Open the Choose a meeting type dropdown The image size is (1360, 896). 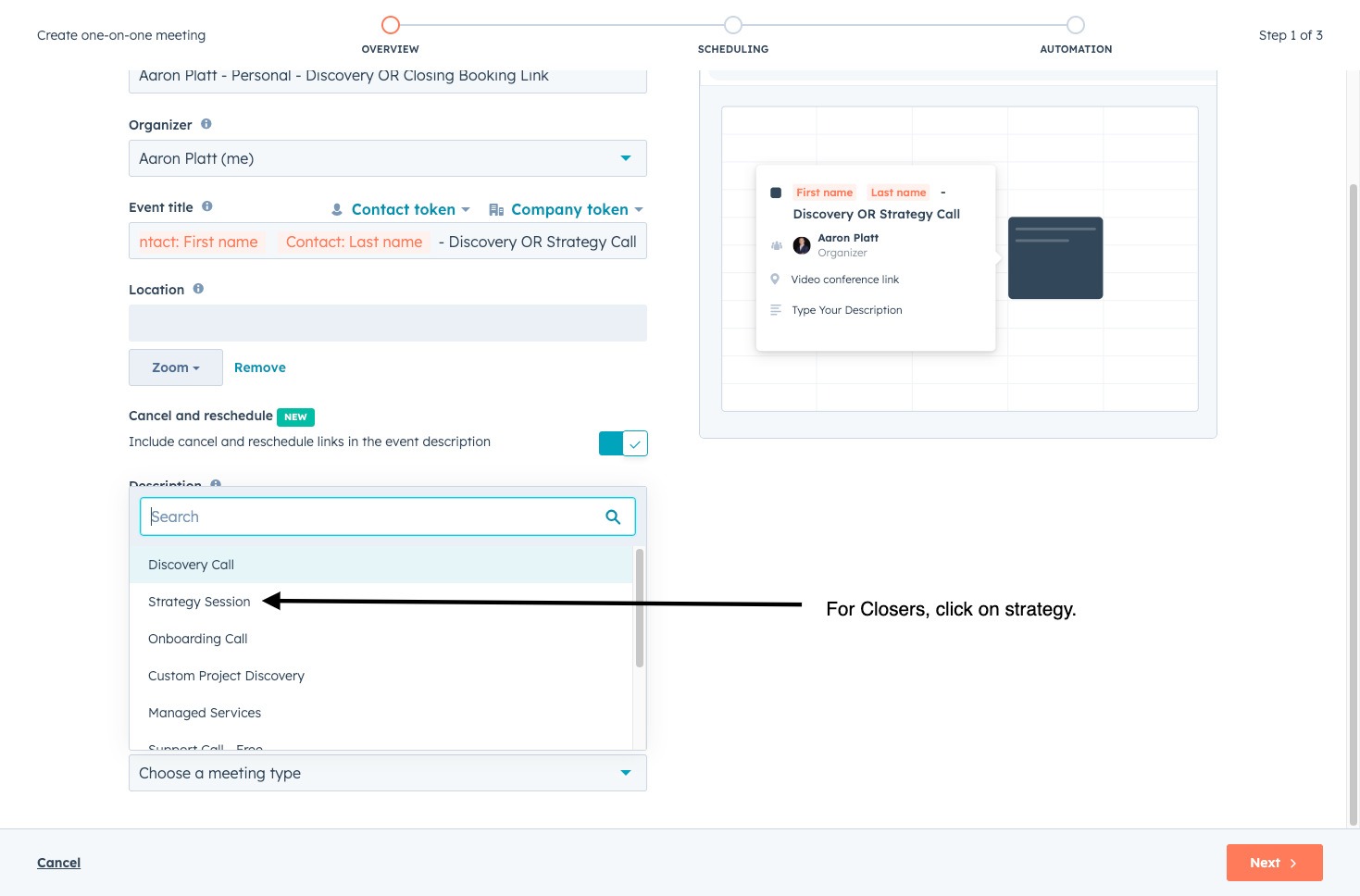coord(388,773)
